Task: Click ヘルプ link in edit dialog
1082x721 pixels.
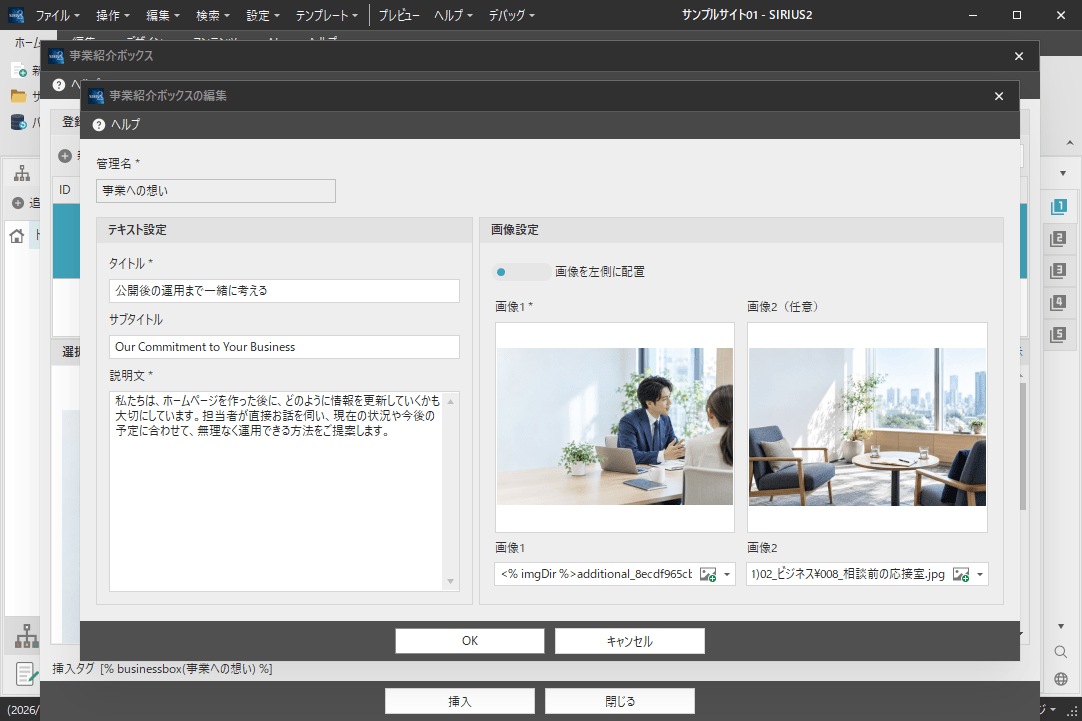Action: [125, 124]
